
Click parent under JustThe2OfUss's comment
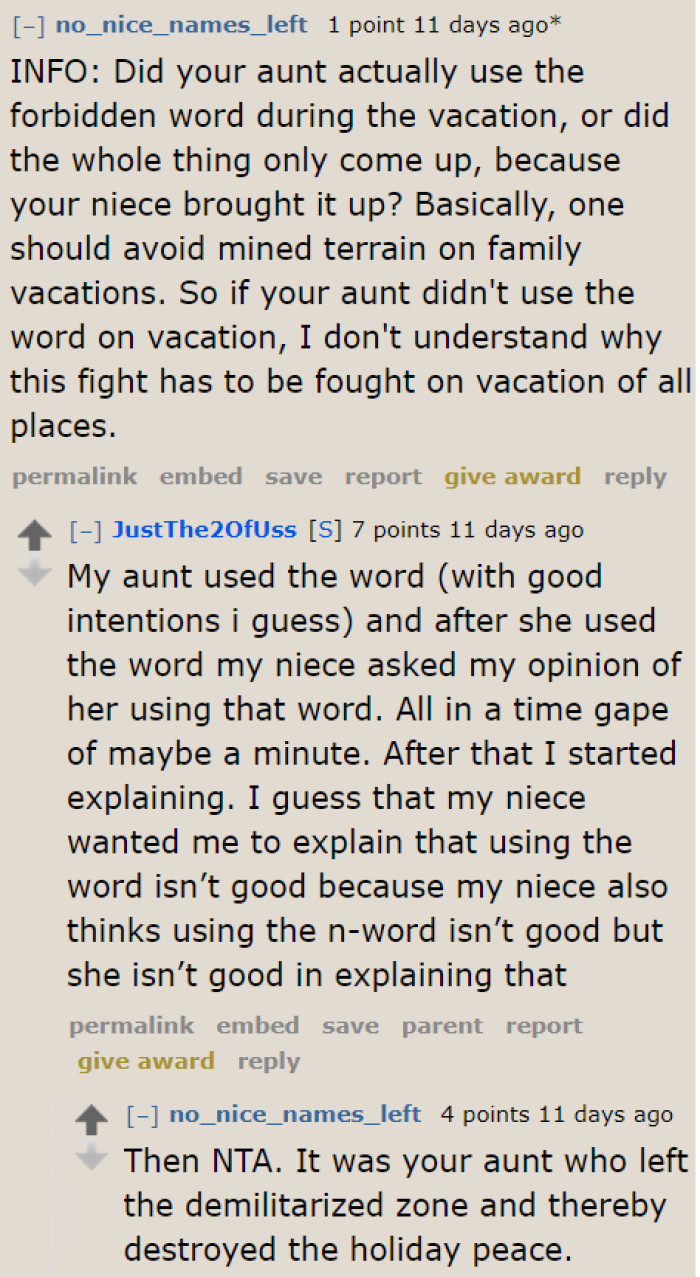(x=442, y=1025)
